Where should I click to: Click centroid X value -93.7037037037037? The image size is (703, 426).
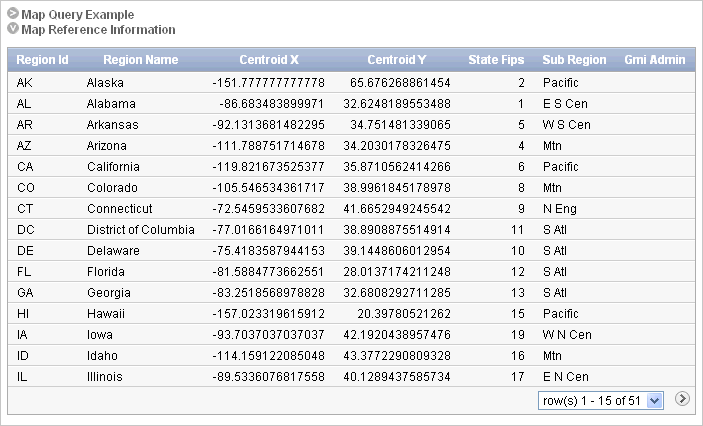coord(269,335)
